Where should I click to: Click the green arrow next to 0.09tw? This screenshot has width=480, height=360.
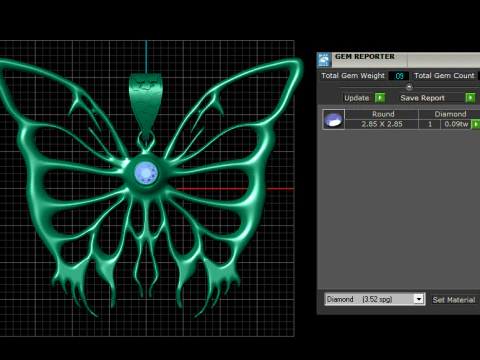[476, 124]
